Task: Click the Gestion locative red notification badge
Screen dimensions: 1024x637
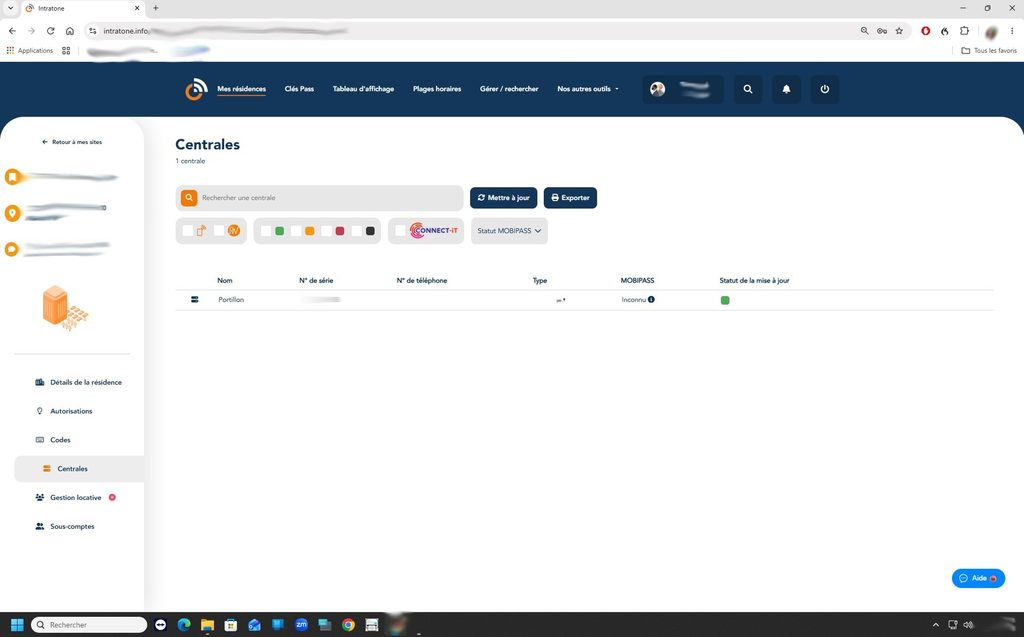Action: [112, 497]
